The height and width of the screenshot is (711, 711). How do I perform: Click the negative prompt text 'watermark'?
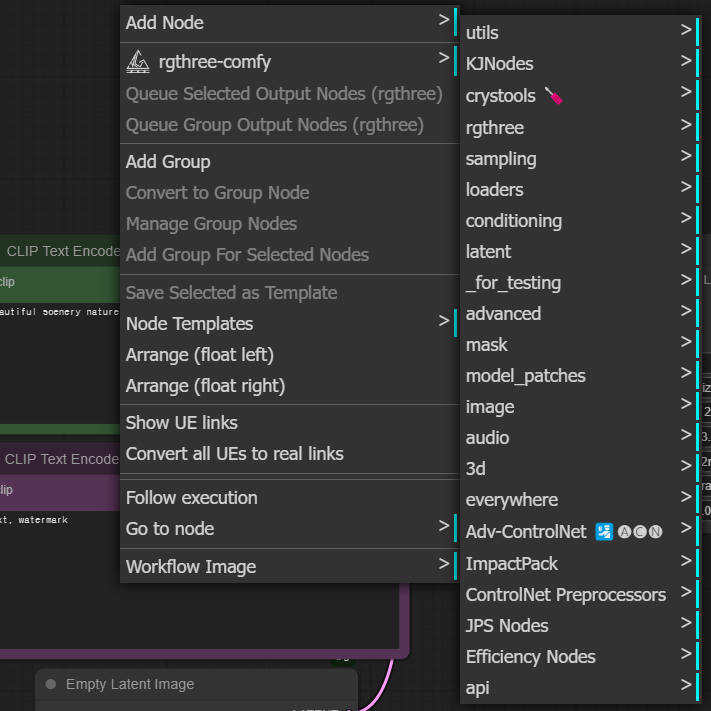(43, 520)
